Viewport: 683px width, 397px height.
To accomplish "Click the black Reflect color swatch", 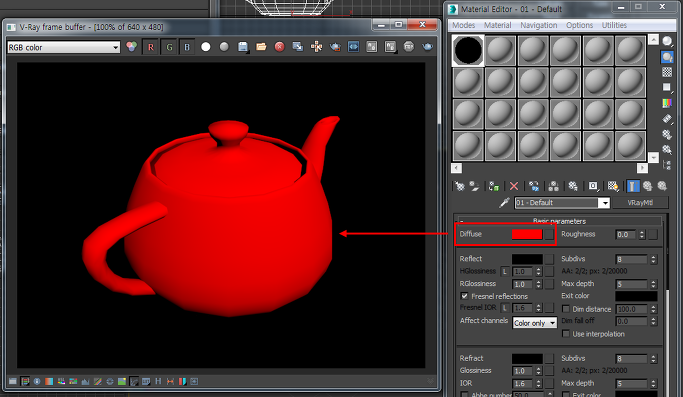I will click(527, 259).
